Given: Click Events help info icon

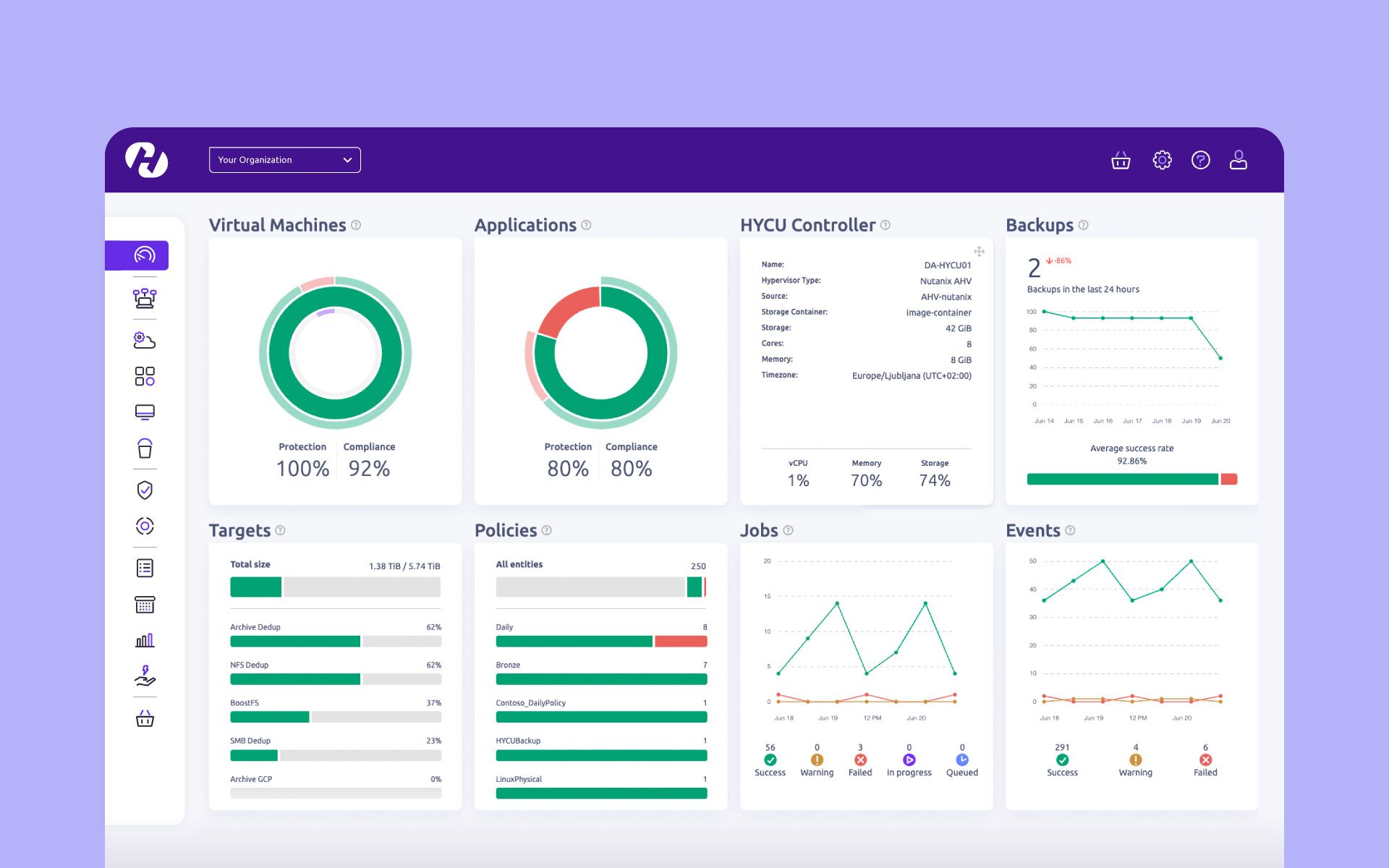Looking at the screenshot, I should point(1070,530).
